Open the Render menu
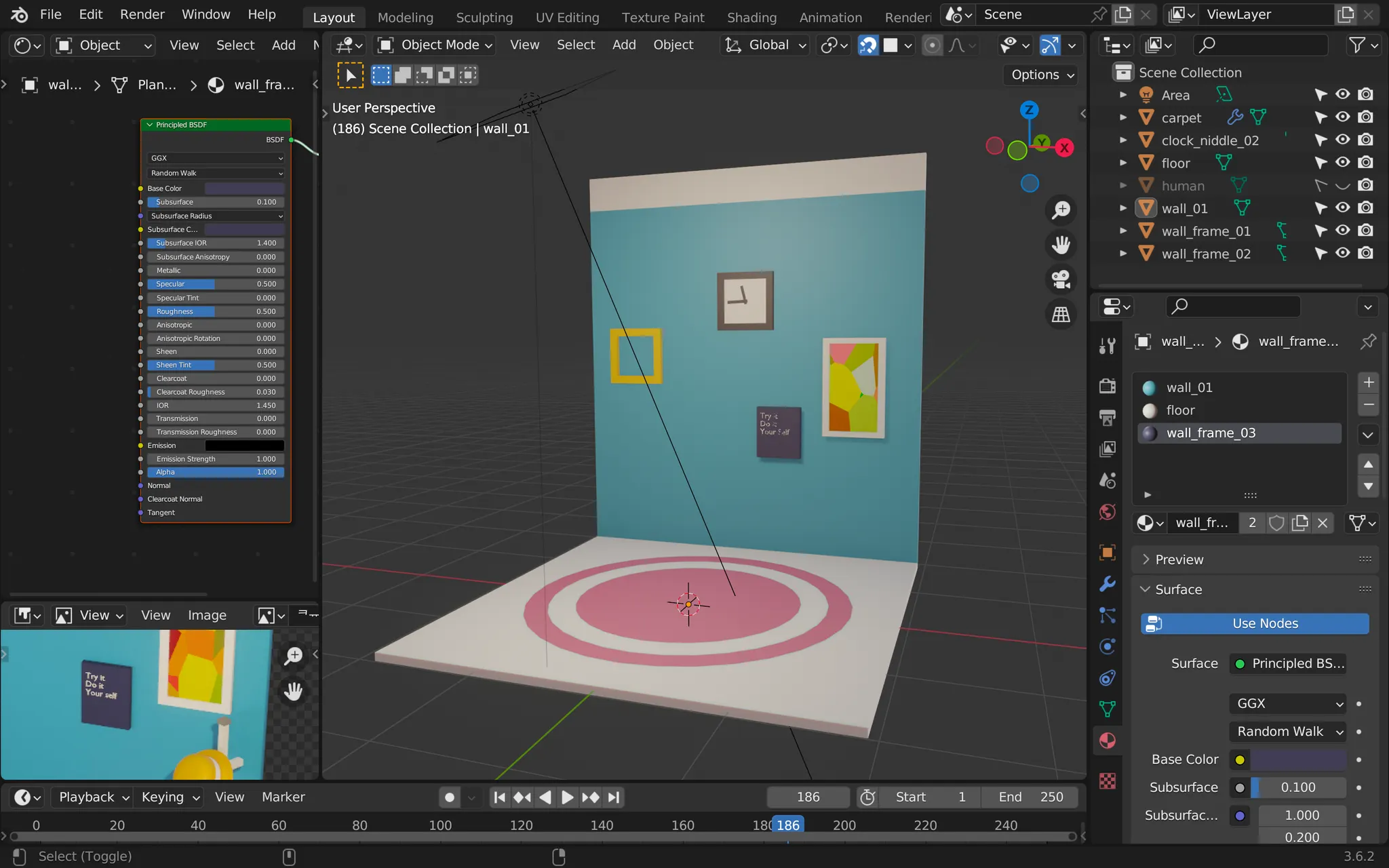Screen dimensions: 1389x868 pos(142,14)
